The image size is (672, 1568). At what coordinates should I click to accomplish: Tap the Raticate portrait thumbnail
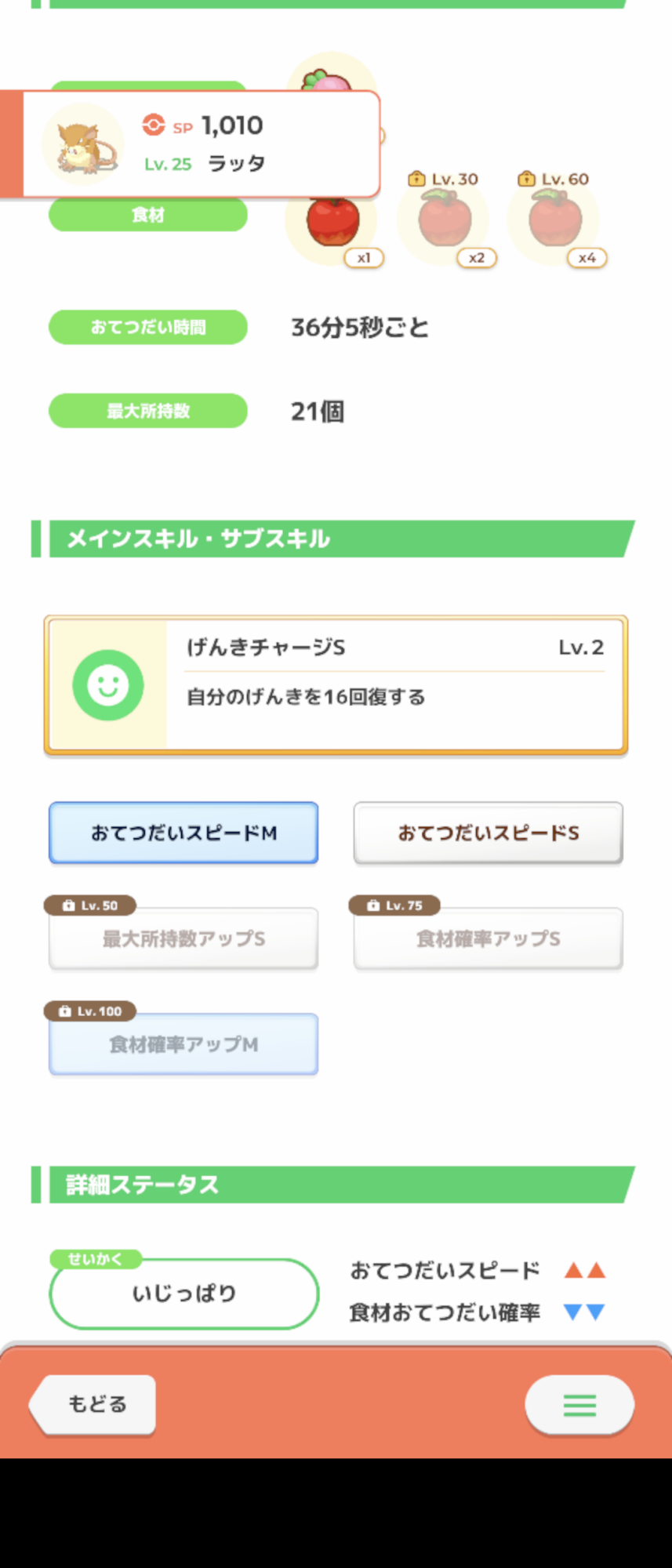83,145
